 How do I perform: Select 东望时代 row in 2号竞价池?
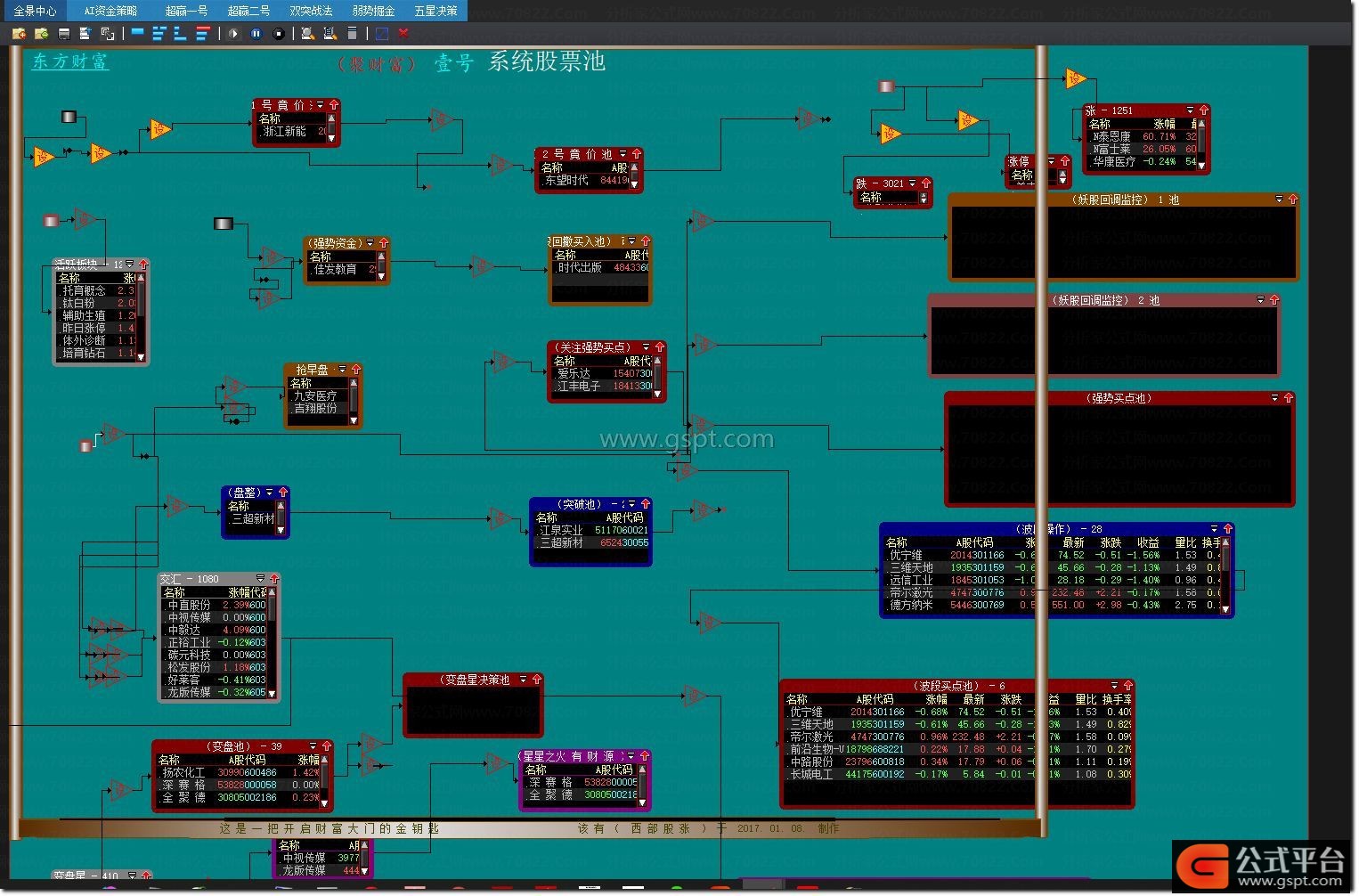(584, 180)
